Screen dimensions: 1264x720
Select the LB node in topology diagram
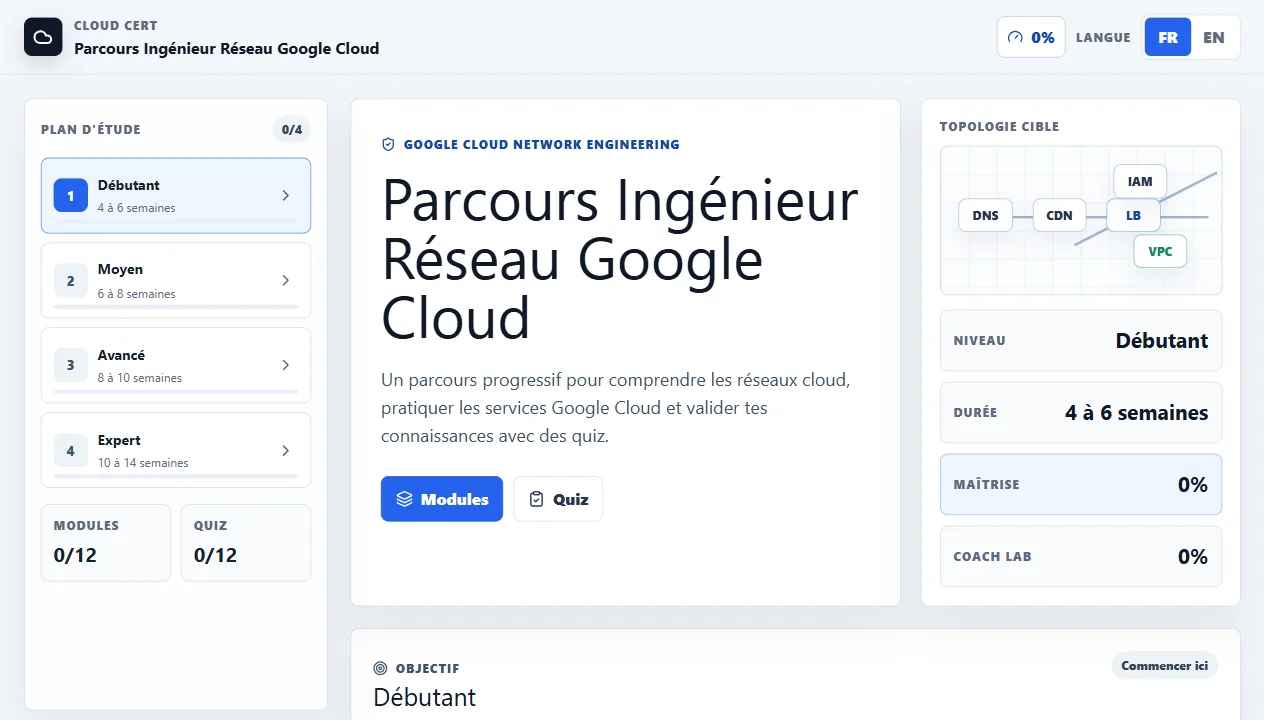click(x=1133, y=215)
